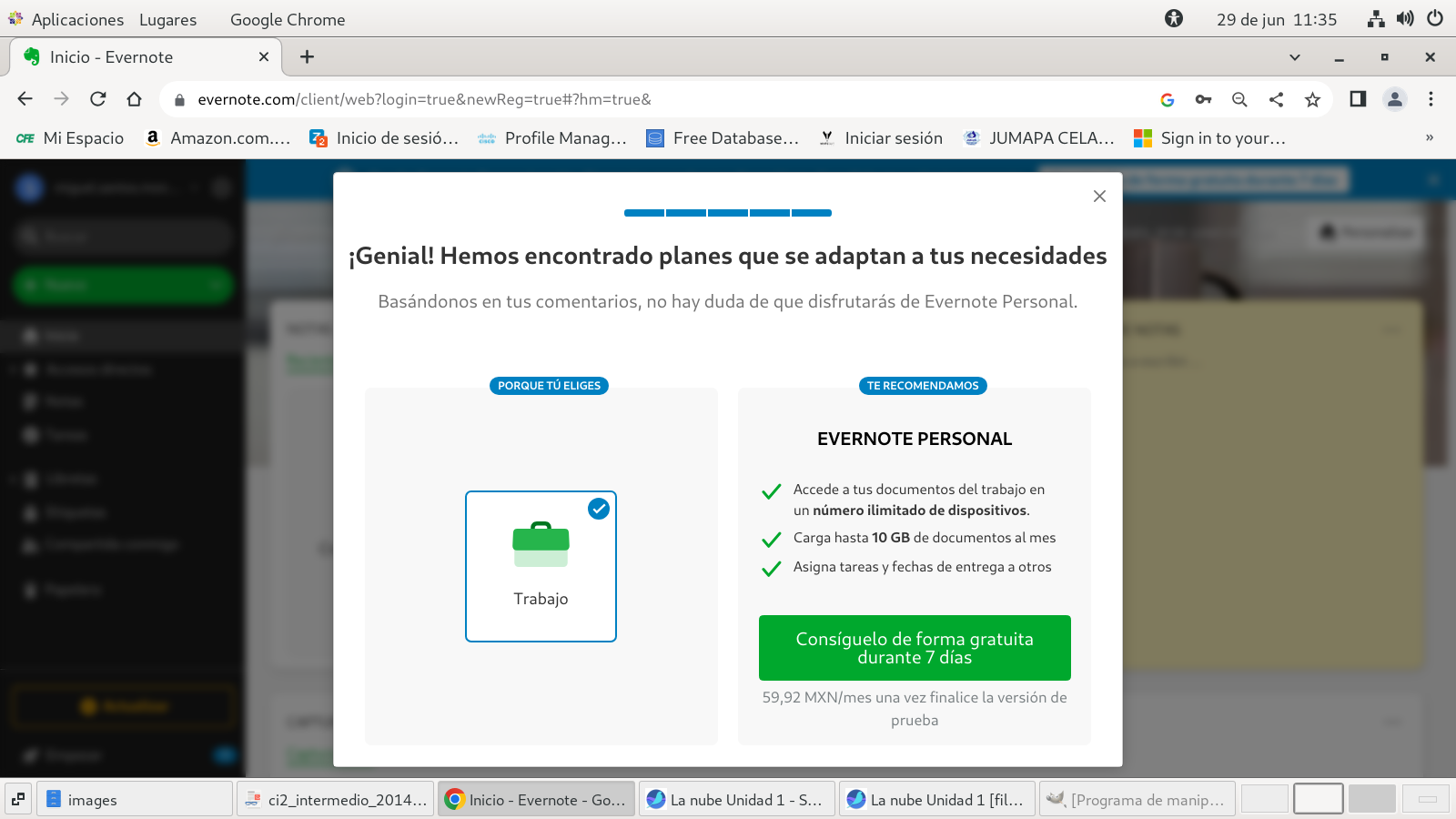The height and width of the screenshot is (819, 1456).
Task: Open the tab search dropdown arrow
Action: point(1294,57)
